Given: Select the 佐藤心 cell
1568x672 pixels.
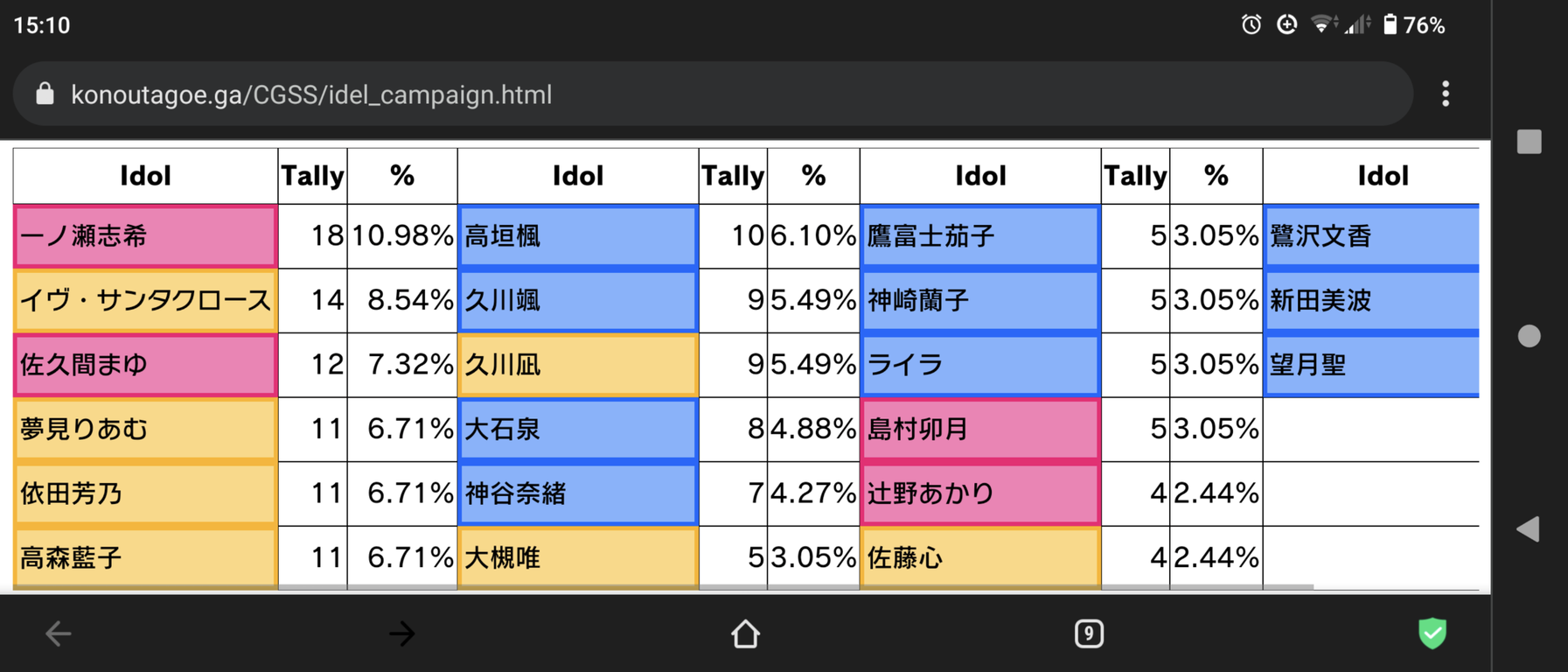Looking at the screenshot, I should point(980,557).
